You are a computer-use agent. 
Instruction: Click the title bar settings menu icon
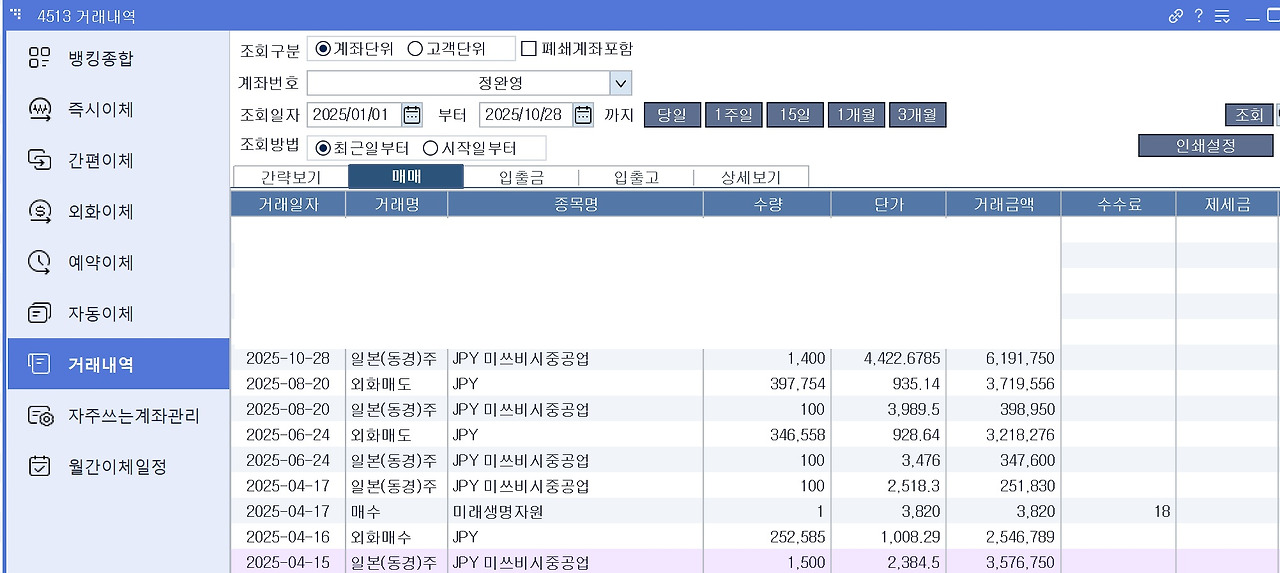coord(1221,16)
